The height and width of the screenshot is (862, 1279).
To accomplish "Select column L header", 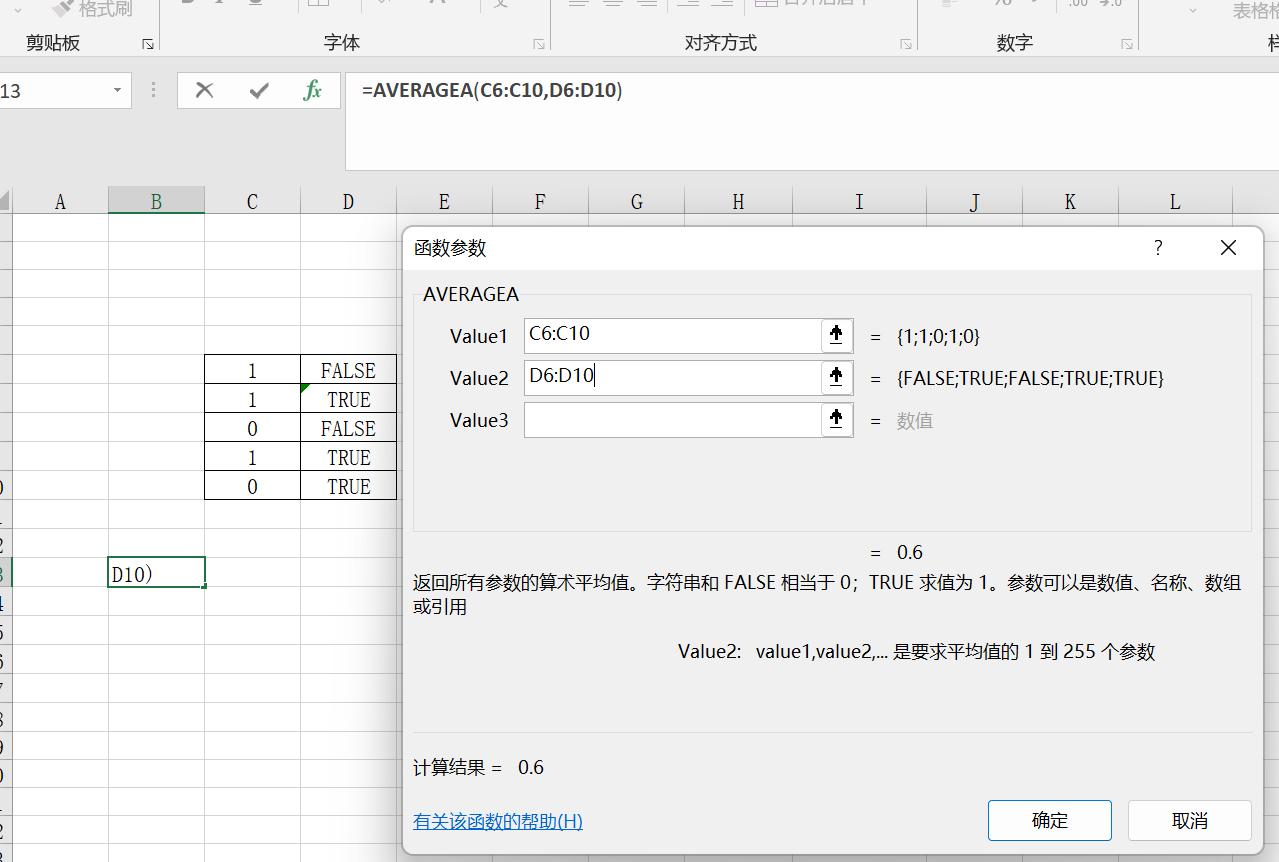I will pyautogui.click(x=1175, y=202).
